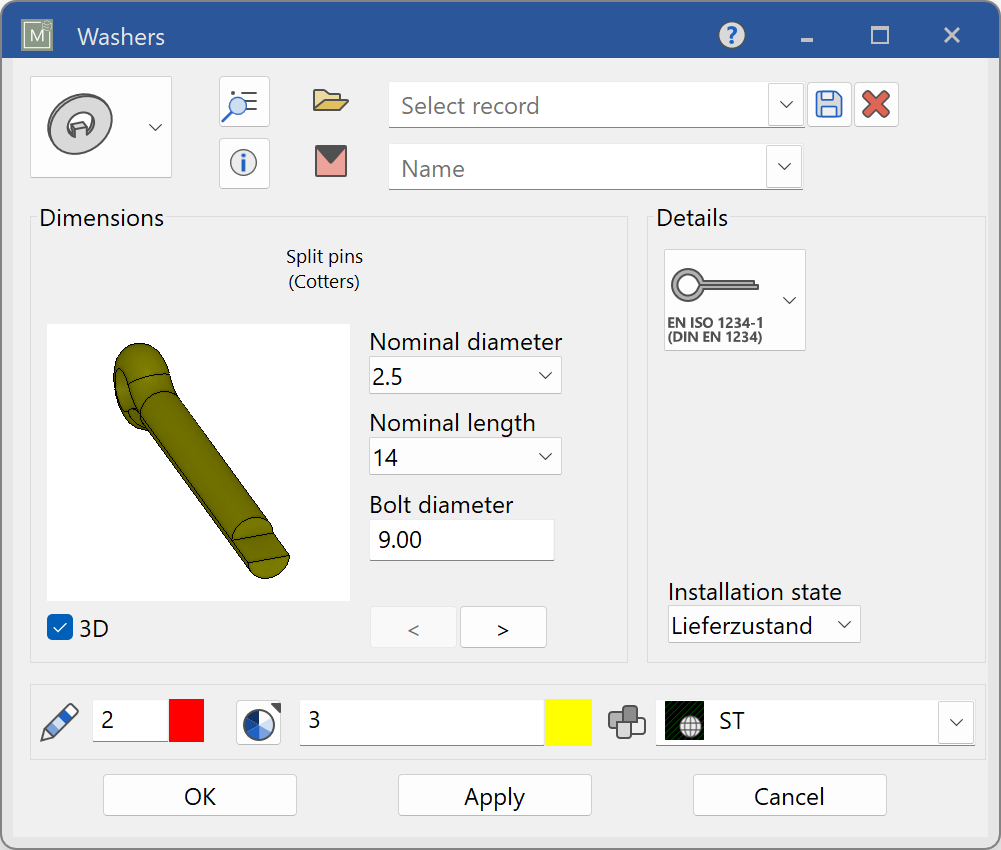This screenshot has height=850, width=1001.
Task: Open the part search dialog via magnifier icon
Action: coord(244,101)
